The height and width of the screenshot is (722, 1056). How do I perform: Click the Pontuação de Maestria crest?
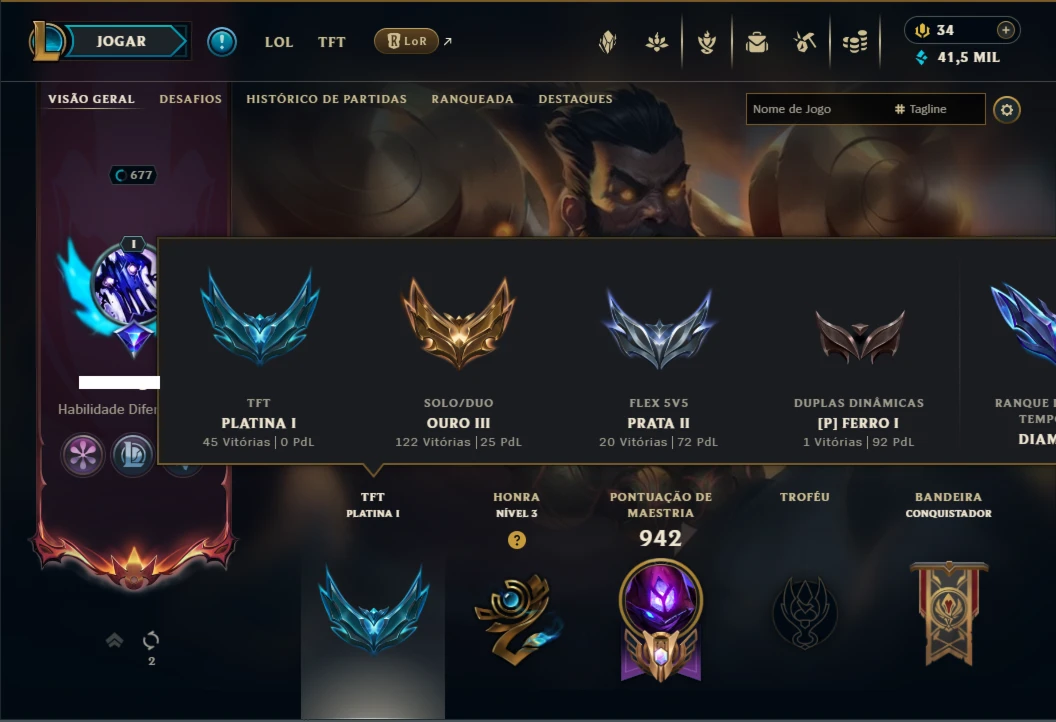[x=661, y=620]
